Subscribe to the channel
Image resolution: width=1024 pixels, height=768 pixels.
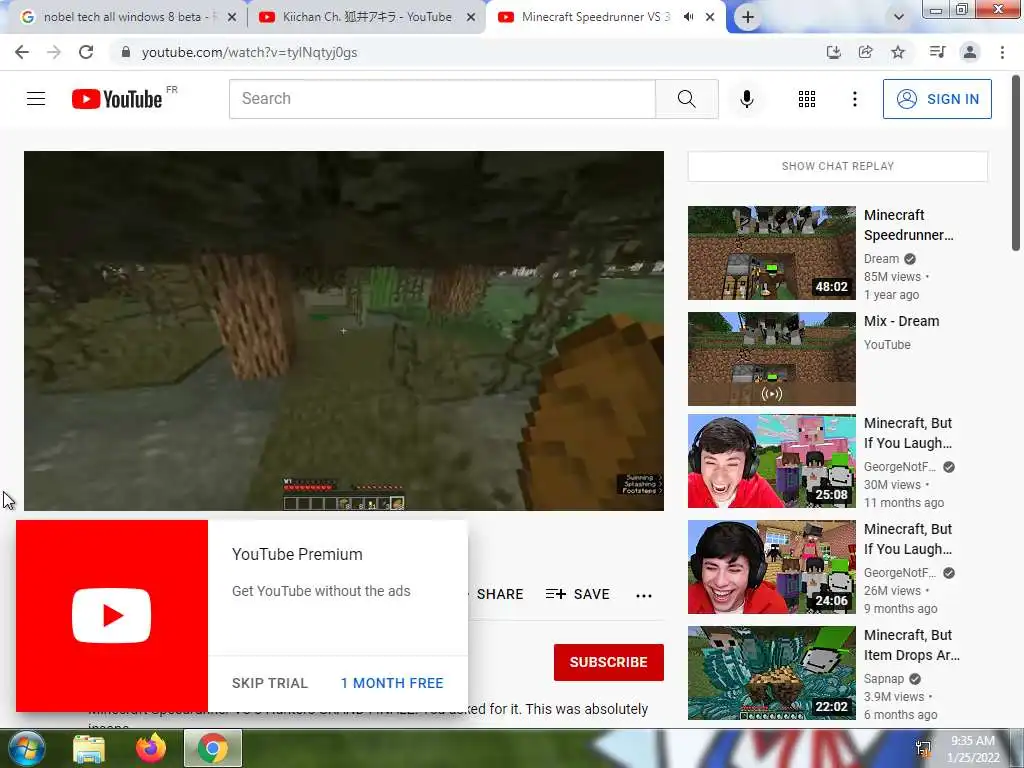(609, 662)
